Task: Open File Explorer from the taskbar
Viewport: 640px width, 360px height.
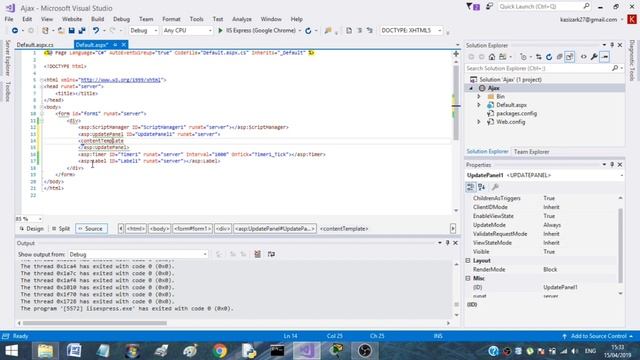Action: tap(45, 351)
